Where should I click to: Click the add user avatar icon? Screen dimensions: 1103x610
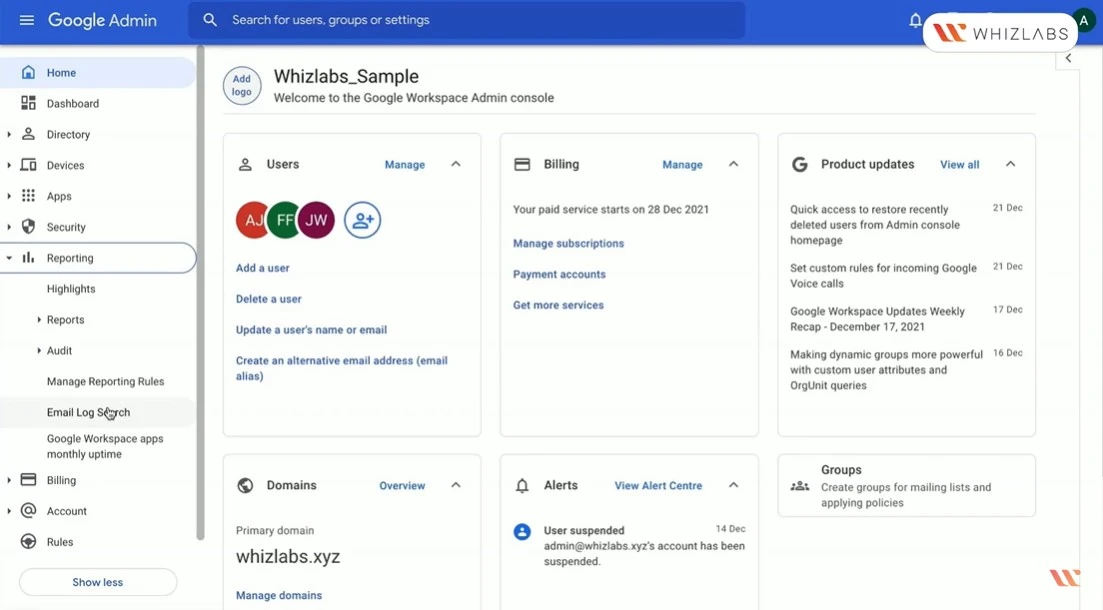point(362,220)
